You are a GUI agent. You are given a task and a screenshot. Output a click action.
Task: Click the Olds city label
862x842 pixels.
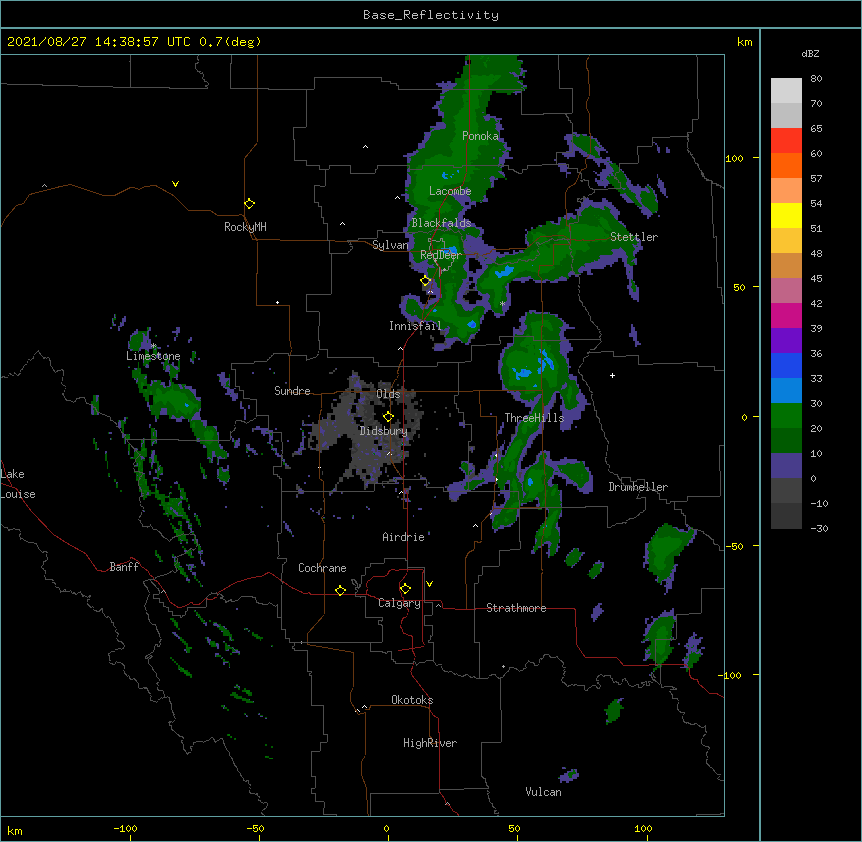pyautogui.click(x=388, y=394)
